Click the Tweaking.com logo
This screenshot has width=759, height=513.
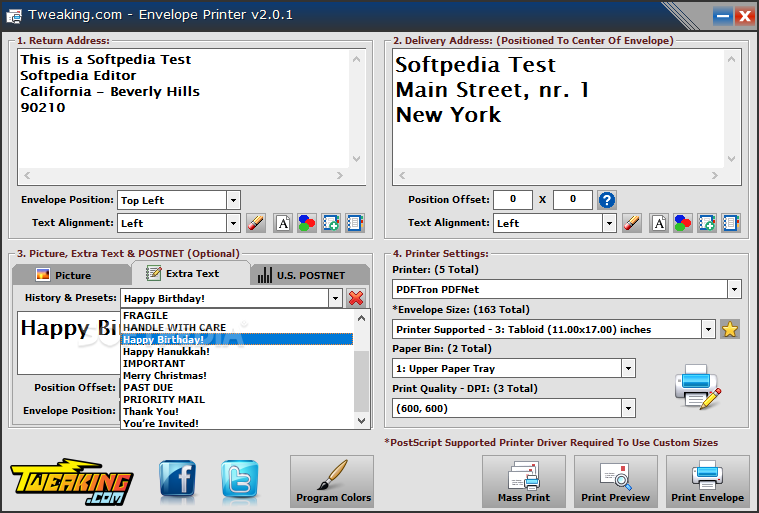(x=72, y=482)
